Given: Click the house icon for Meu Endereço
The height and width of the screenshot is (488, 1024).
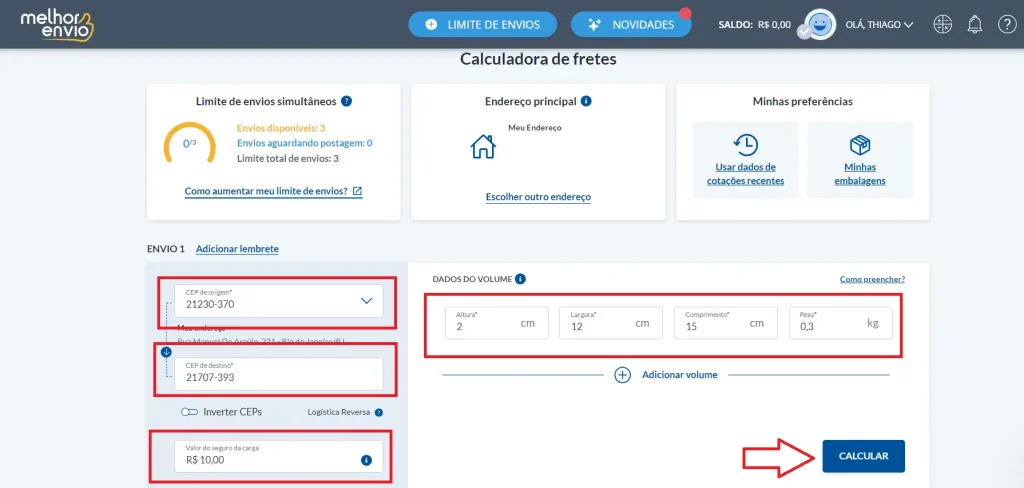Looking at the screenshot, I should (483, 146).
